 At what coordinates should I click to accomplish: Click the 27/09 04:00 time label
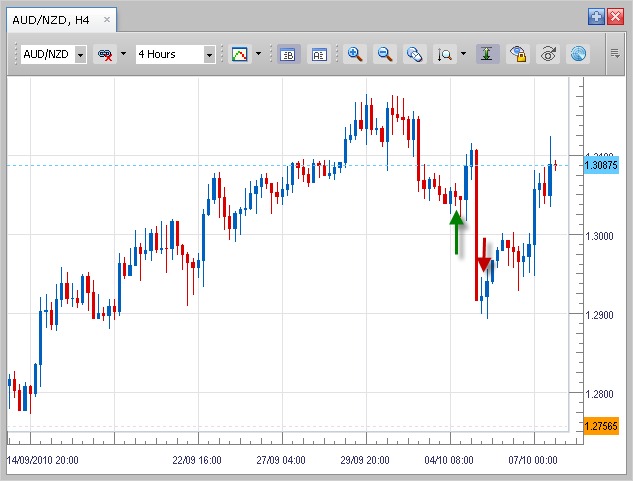[x=281, y=460]
